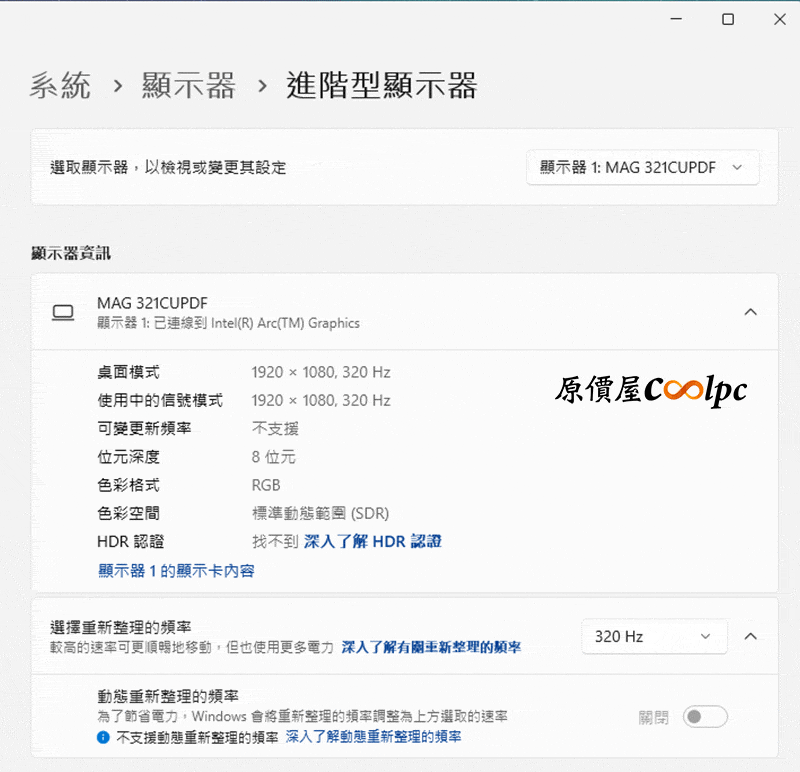This screenshot has height=772, width=800.
Task: Click the monitor icon beside MAG 321CUPDF
Action: click(63, 313)
